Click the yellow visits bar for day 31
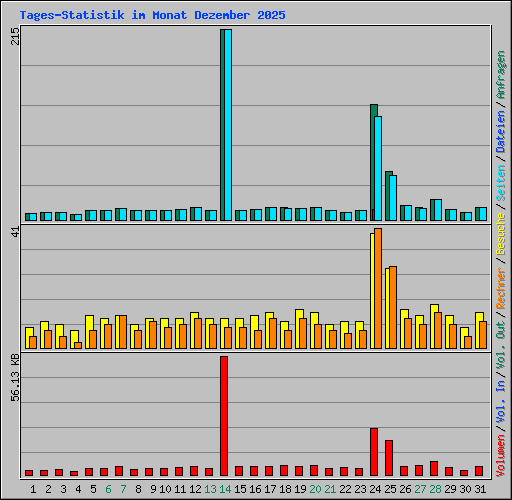Viewport: 512px width, 500px height. coord(477,331)
